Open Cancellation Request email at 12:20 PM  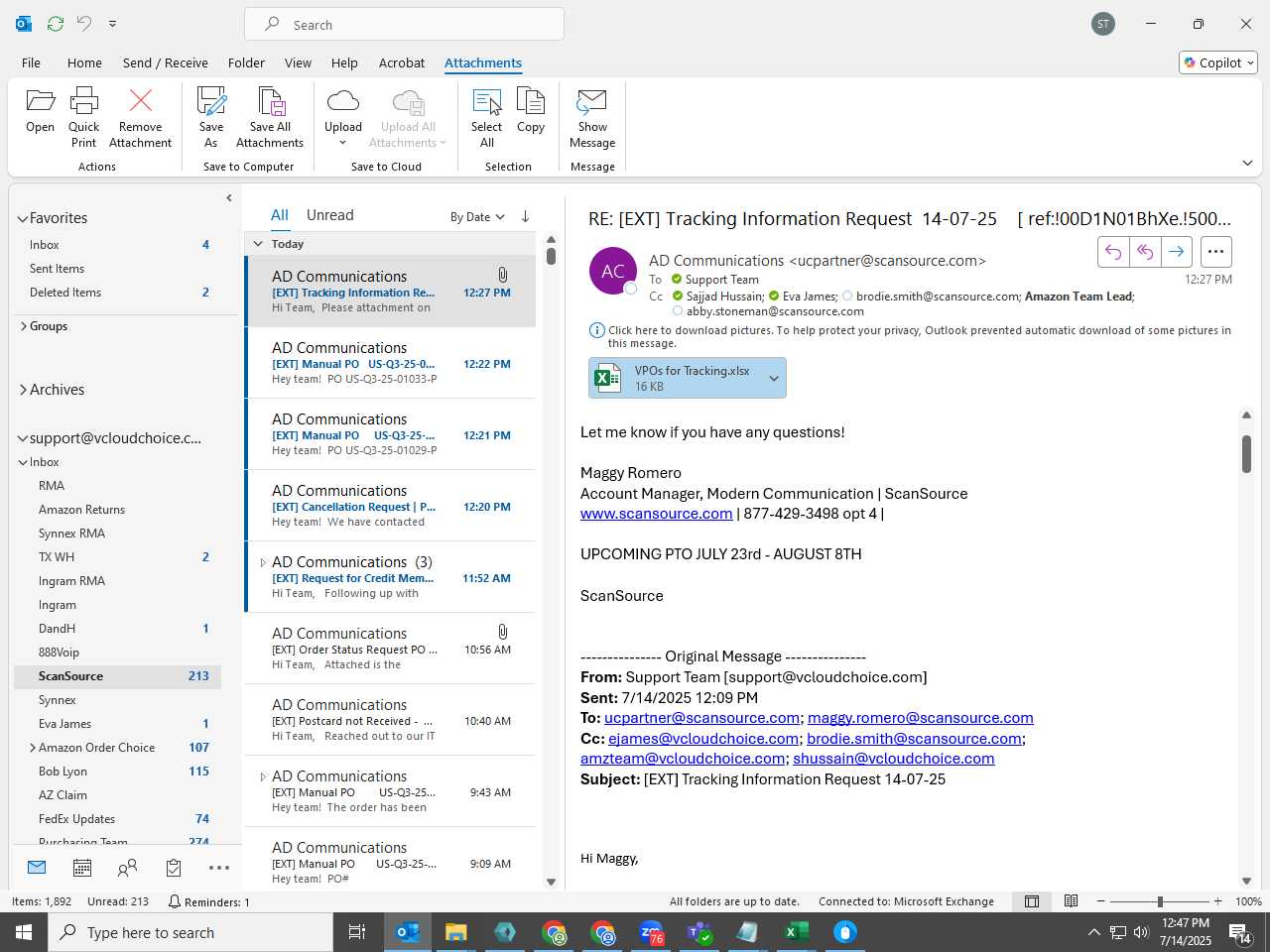(x=390, y=506)
